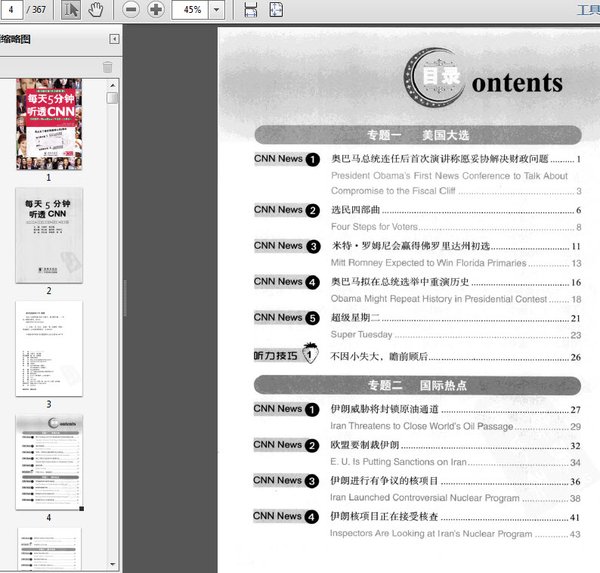Click the panel splitter grip handle
The image size is (600, 573).
125,298
